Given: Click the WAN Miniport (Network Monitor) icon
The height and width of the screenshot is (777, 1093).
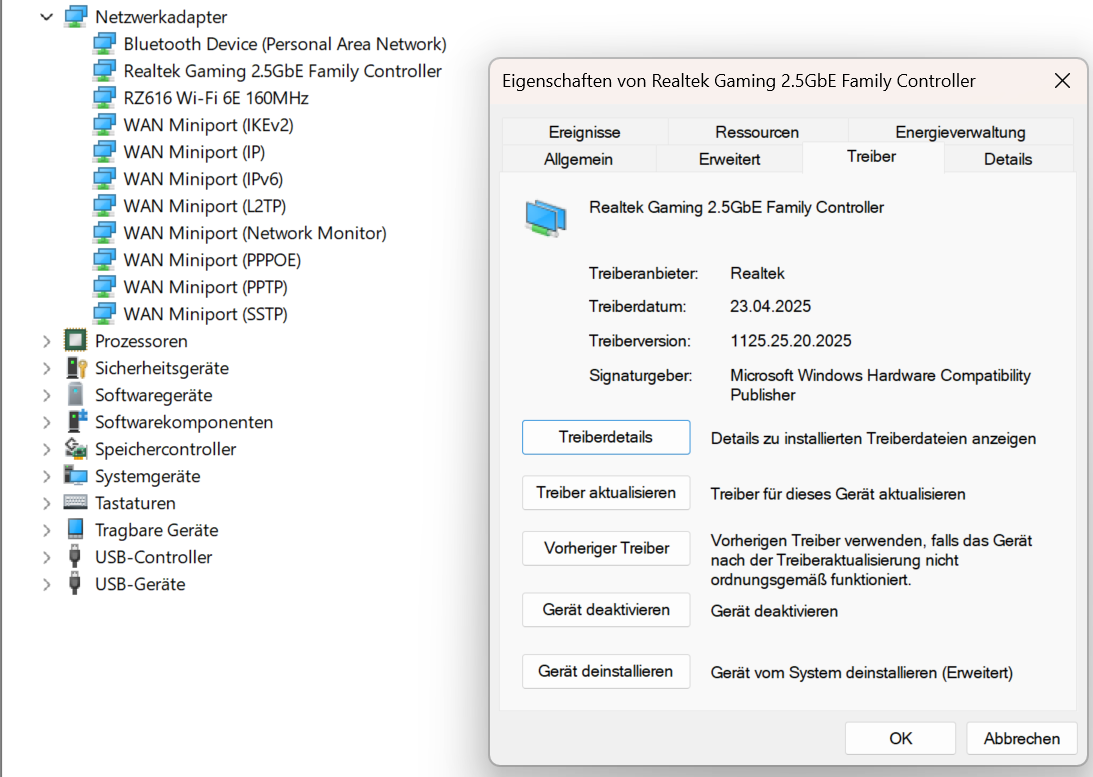Looking at the screenshot, I should pos(104,233).
